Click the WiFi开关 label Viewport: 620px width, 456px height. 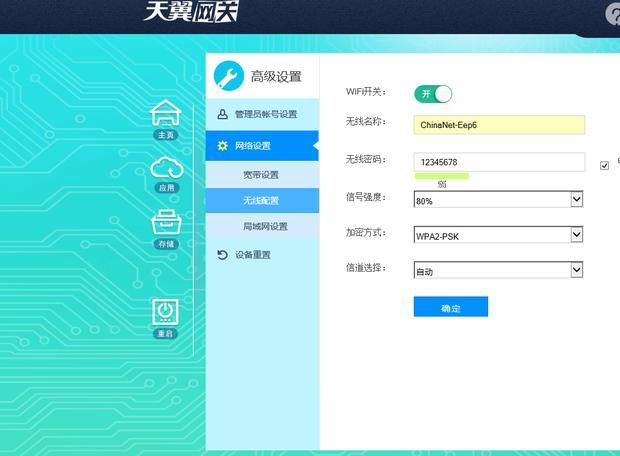click(366, 92)
